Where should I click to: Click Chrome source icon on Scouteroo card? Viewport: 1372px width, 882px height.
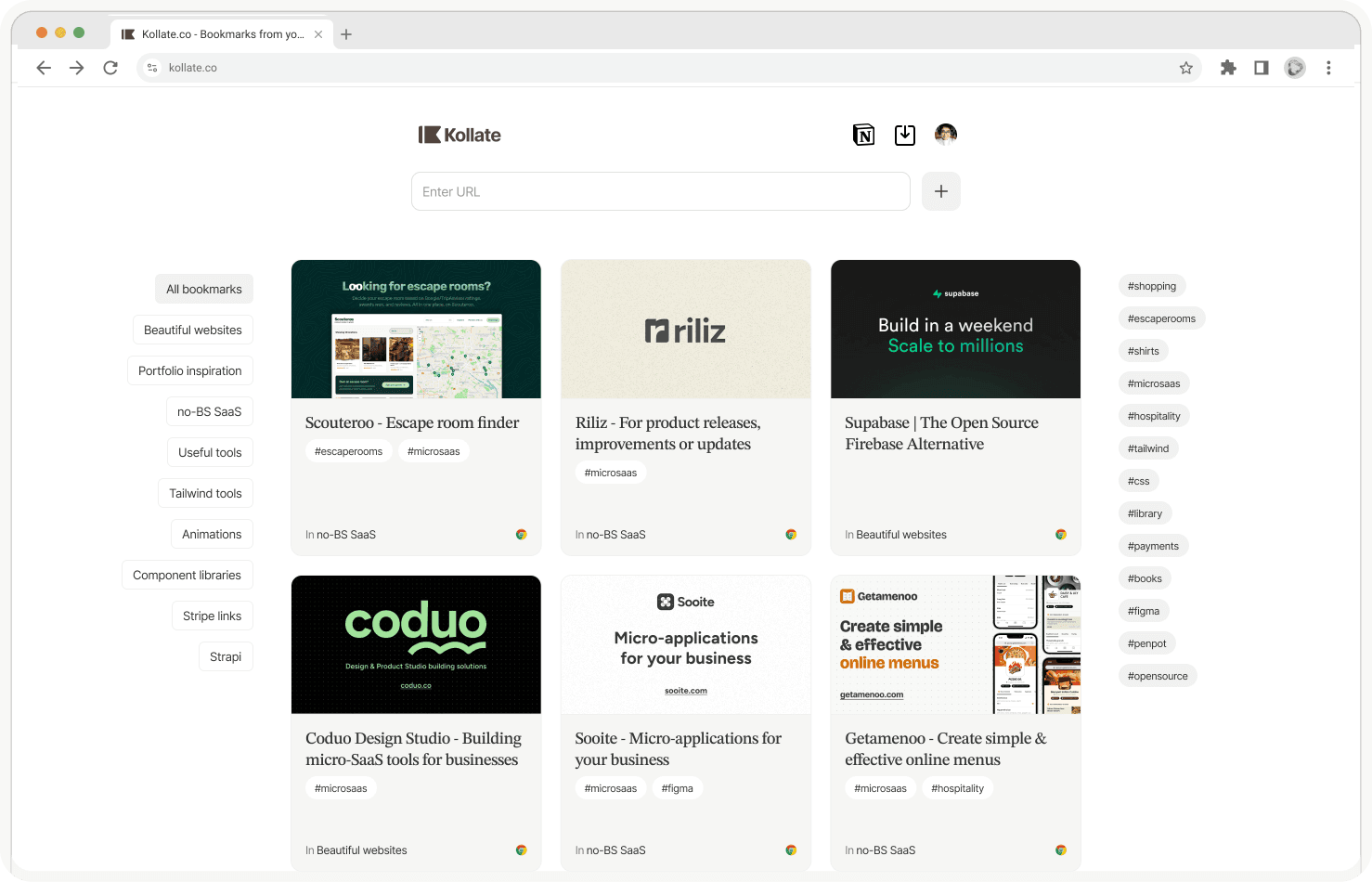coord(522,535)
